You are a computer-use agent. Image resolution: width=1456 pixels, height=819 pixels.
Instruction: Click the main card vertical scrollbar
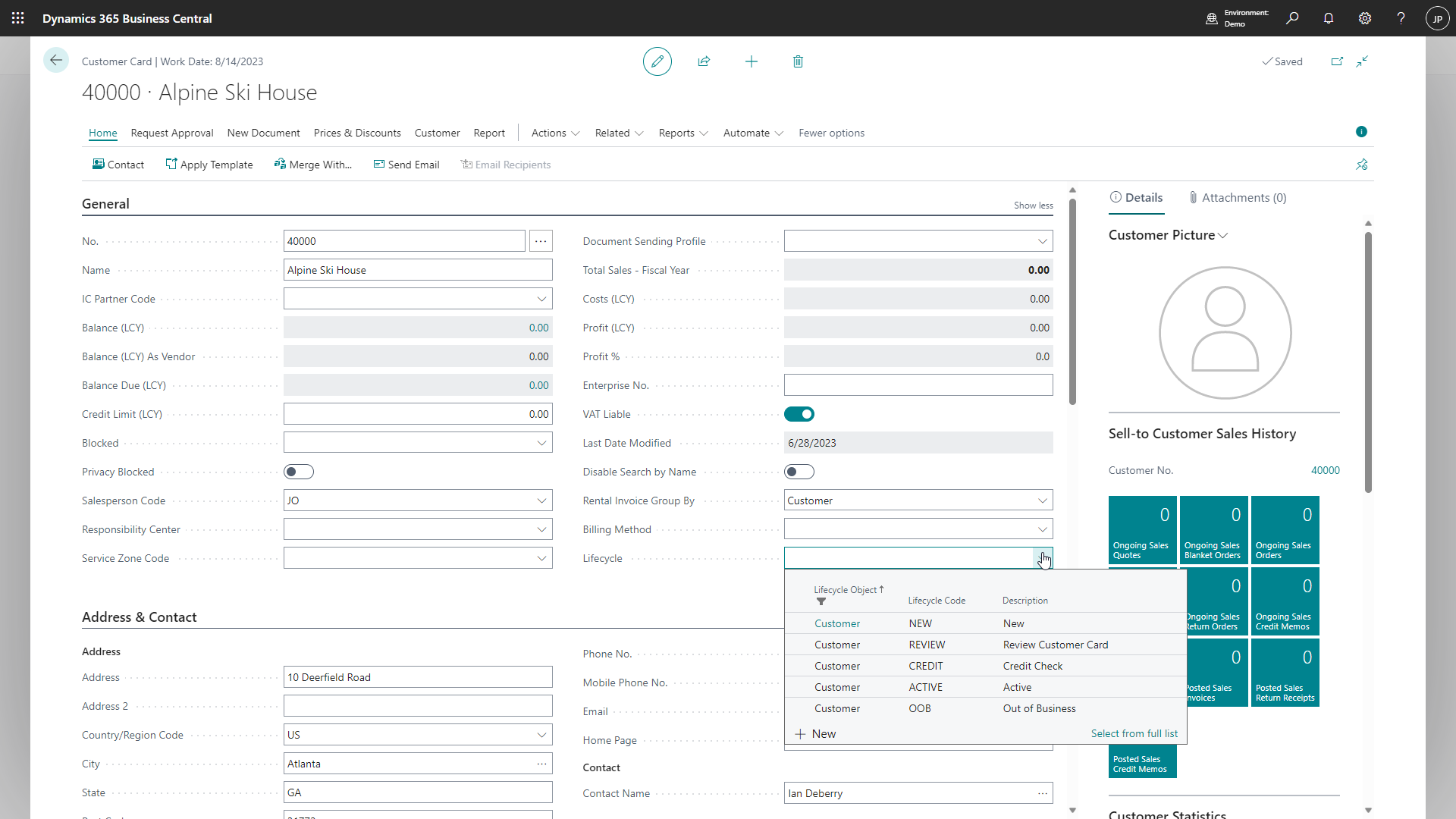click(1072, 302)
